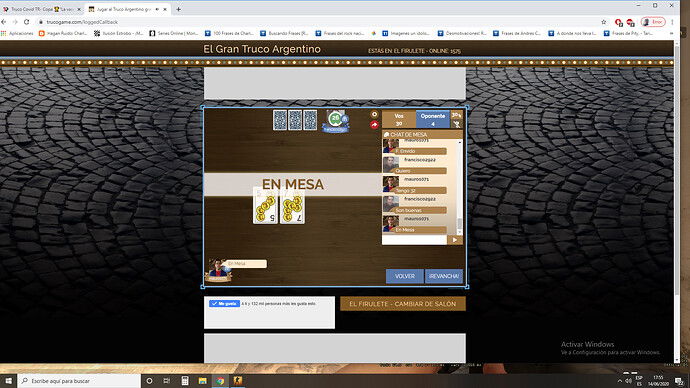This screenshot has height=388, width=690.
Task: Open Chrome app from Windows taskbar
Action: click(220, 381)
